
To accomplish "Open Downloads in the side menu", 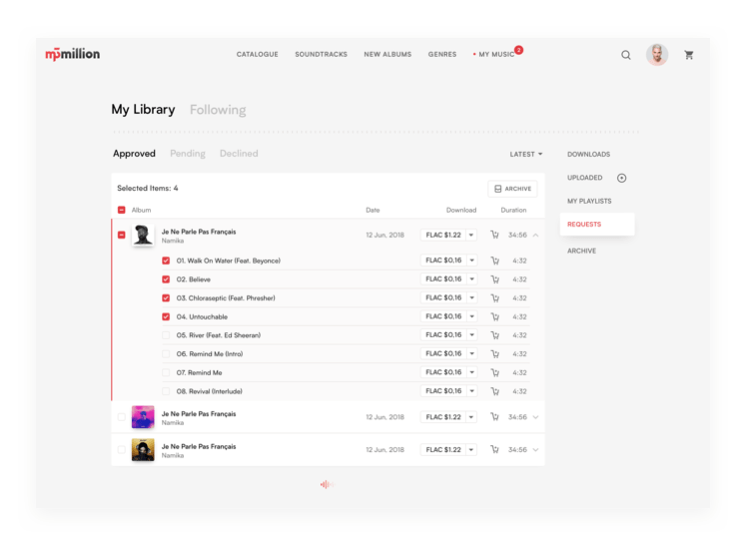I will pos(588,154).
